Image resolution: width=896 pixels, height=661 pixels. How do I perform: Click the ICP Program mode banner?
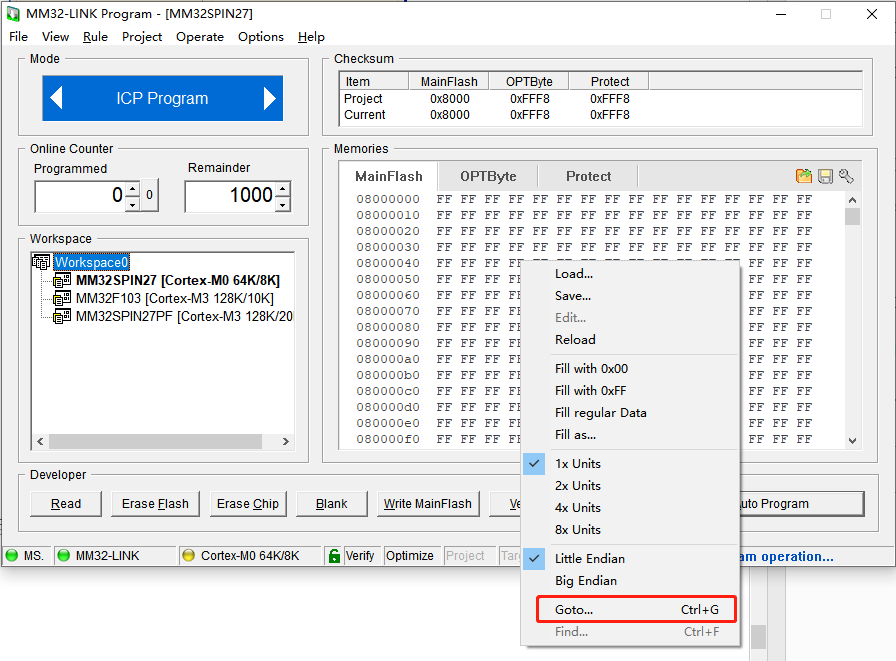(x=162, y=98)
